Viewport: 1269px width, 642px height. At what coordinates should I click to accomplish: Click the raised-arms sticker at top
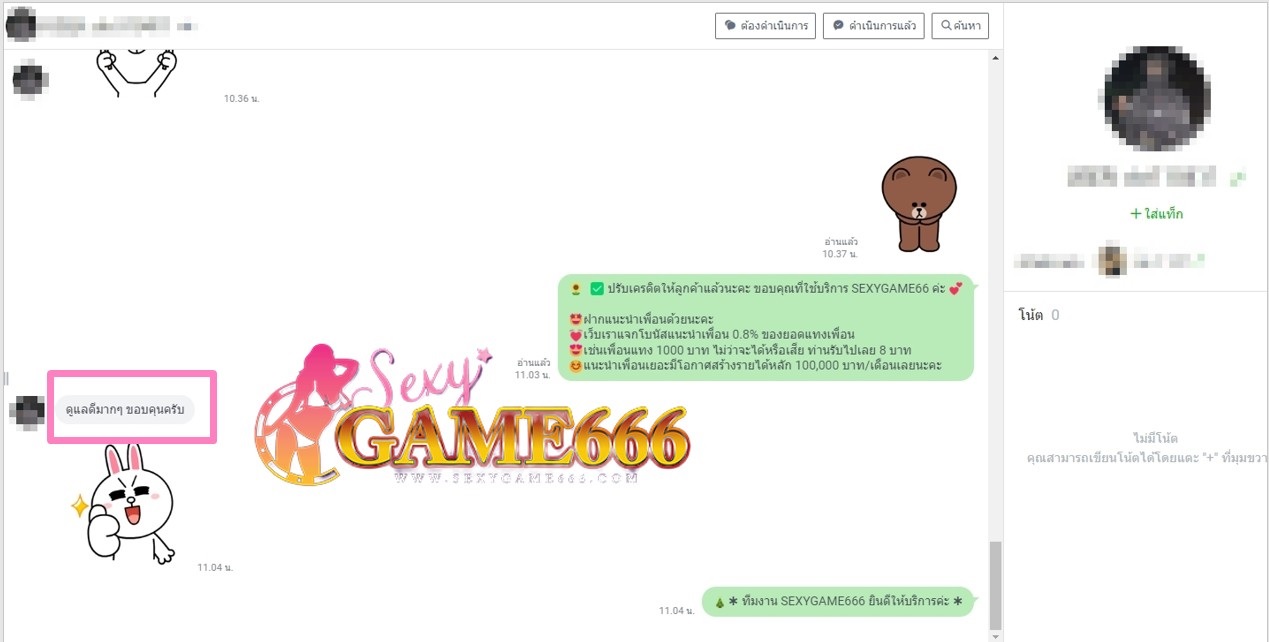coord(136,72)
